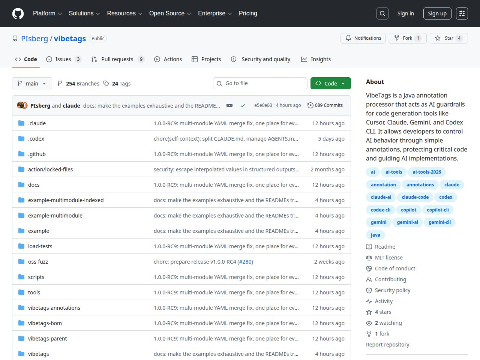Click the commit message ellipsis icon
480x360 pixels.
230,105
